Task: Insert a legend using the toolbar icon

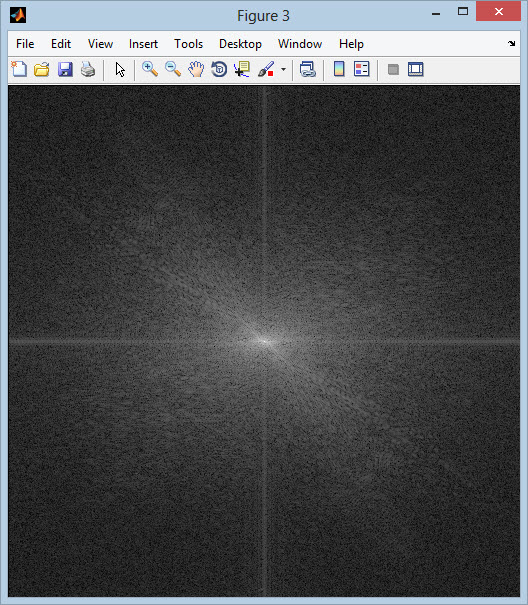Action: pyautogui.click(x=362, y=69)
